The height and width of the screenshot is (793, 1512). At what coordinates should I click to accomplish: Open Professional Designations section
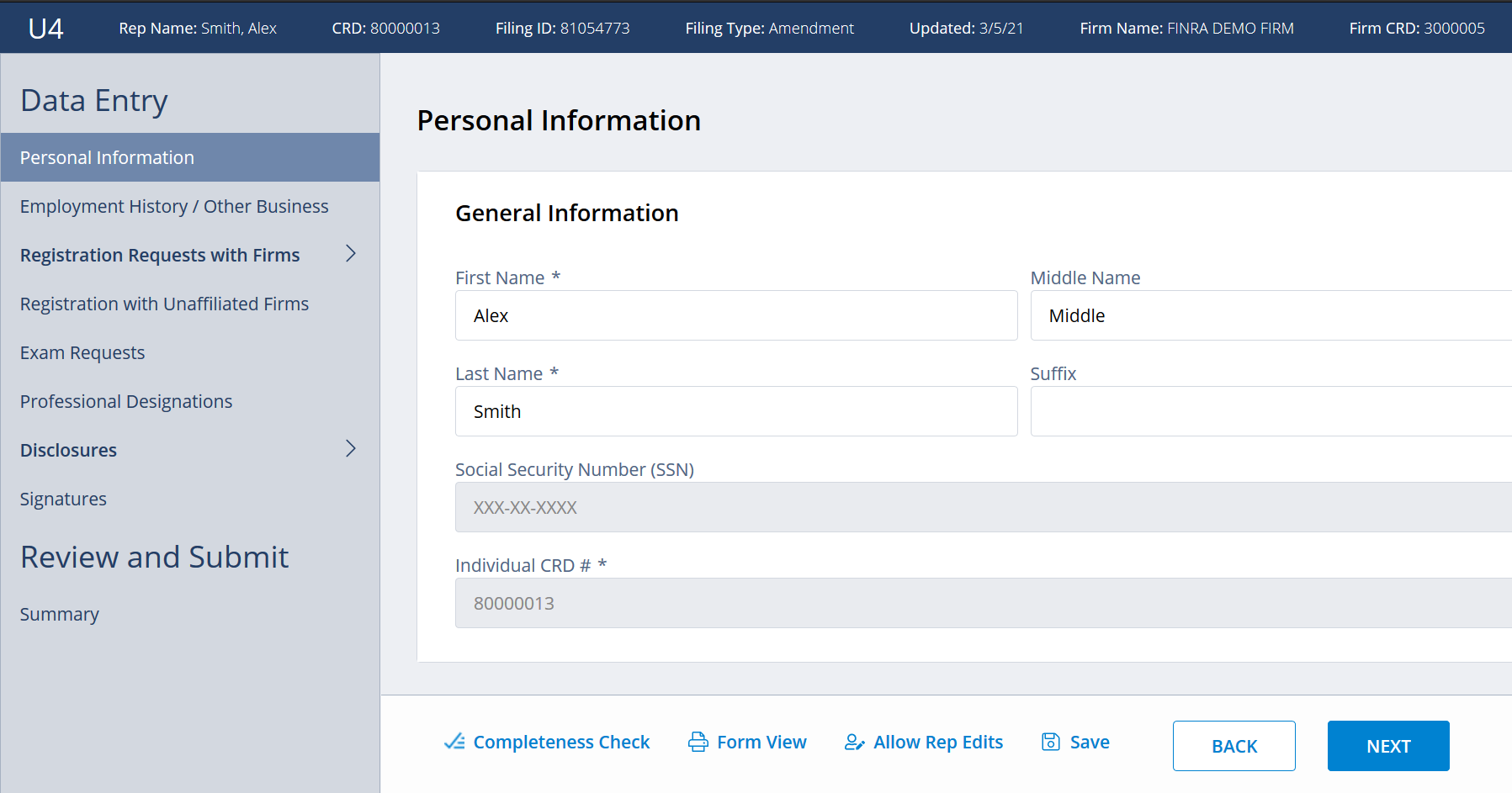[x=126, y=402]
